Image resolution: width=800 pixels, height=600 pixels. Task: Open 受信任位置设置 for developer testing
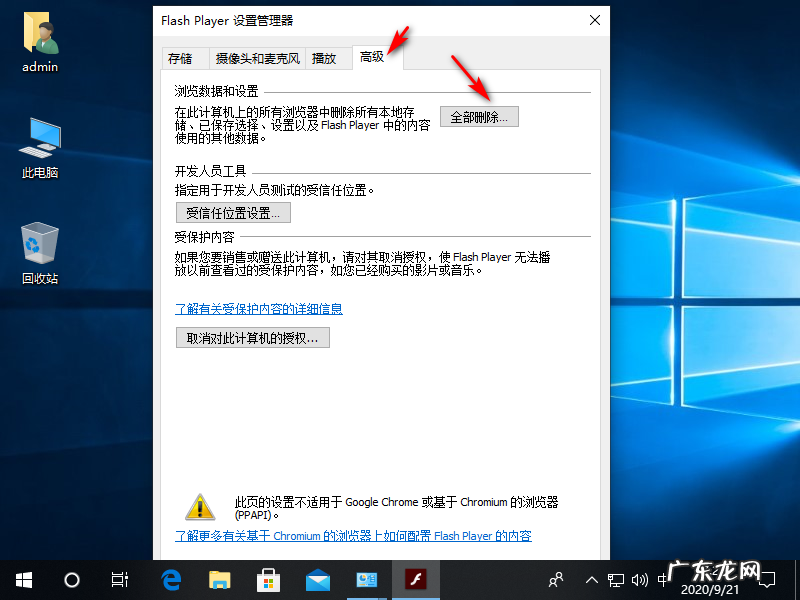(x=233, y=212)
